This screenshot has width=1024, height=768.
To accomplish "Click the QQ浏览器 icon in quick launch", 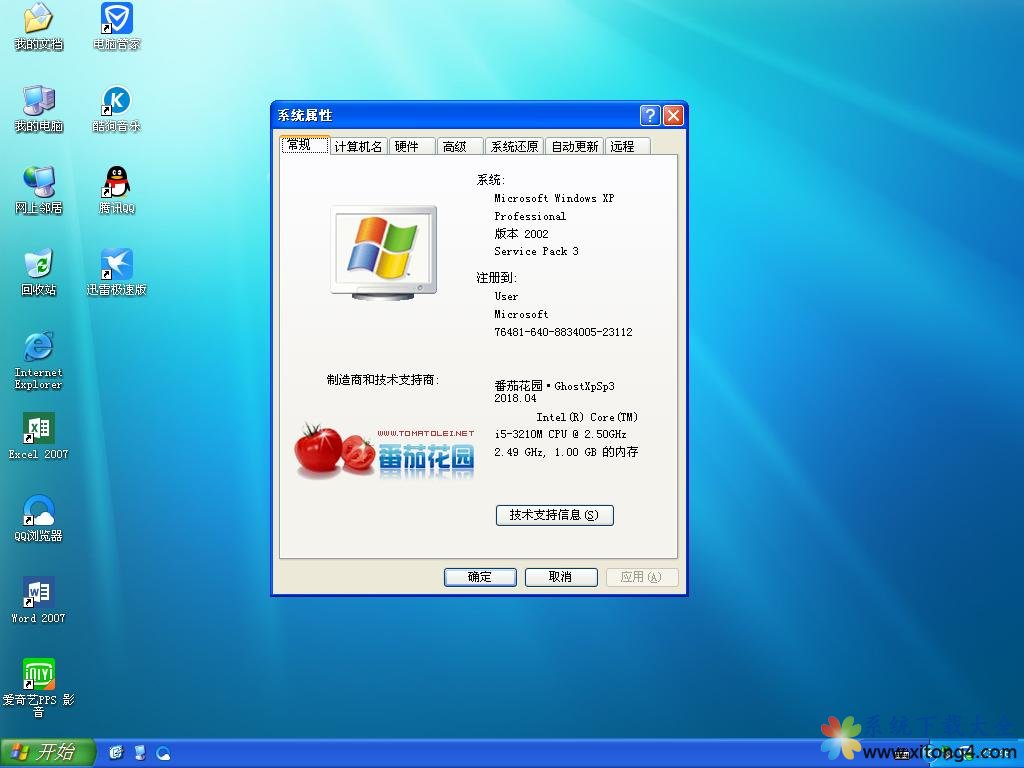I will tap(163, 753).
